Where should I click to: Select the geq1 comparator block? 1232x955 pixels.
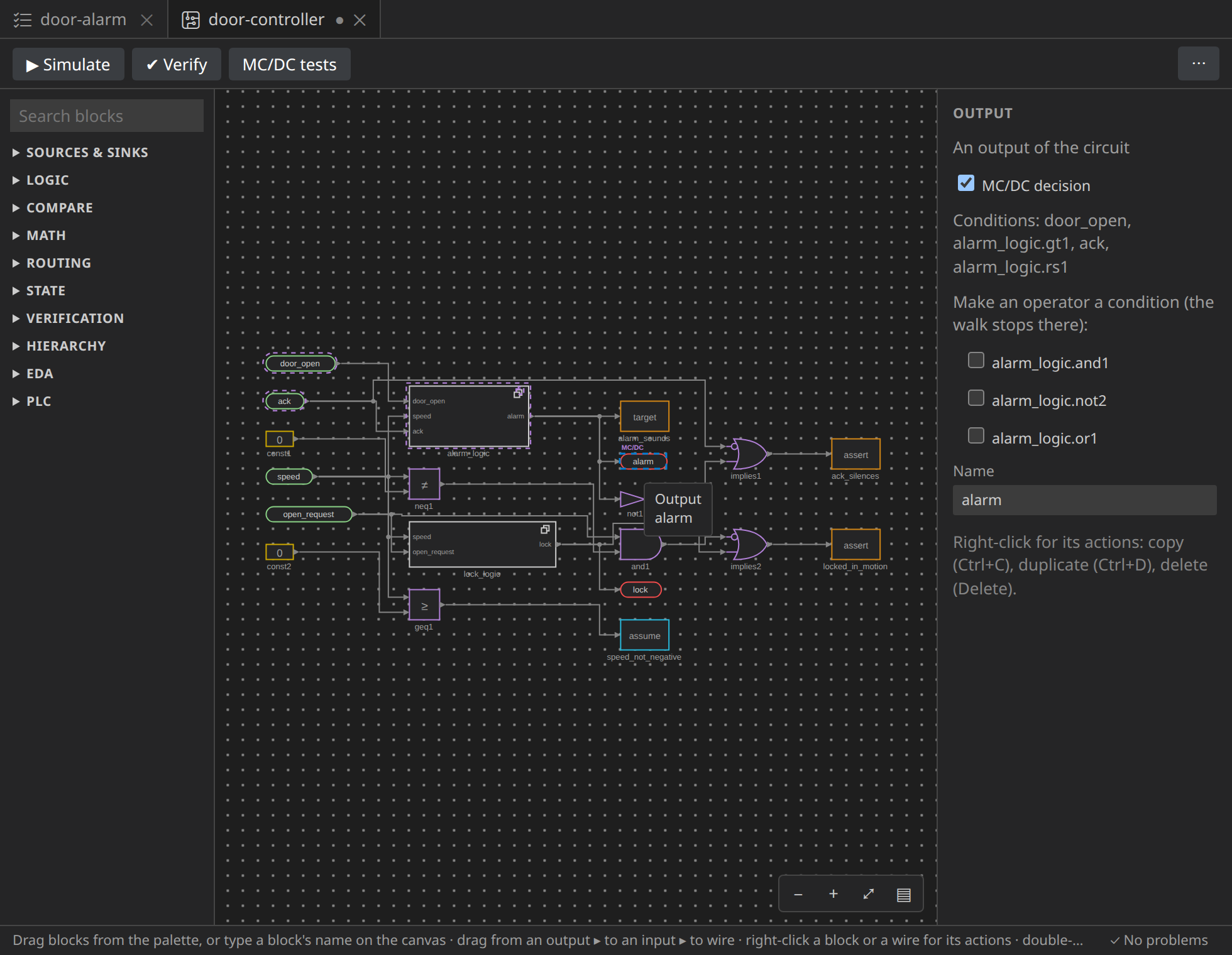[424, 605]
